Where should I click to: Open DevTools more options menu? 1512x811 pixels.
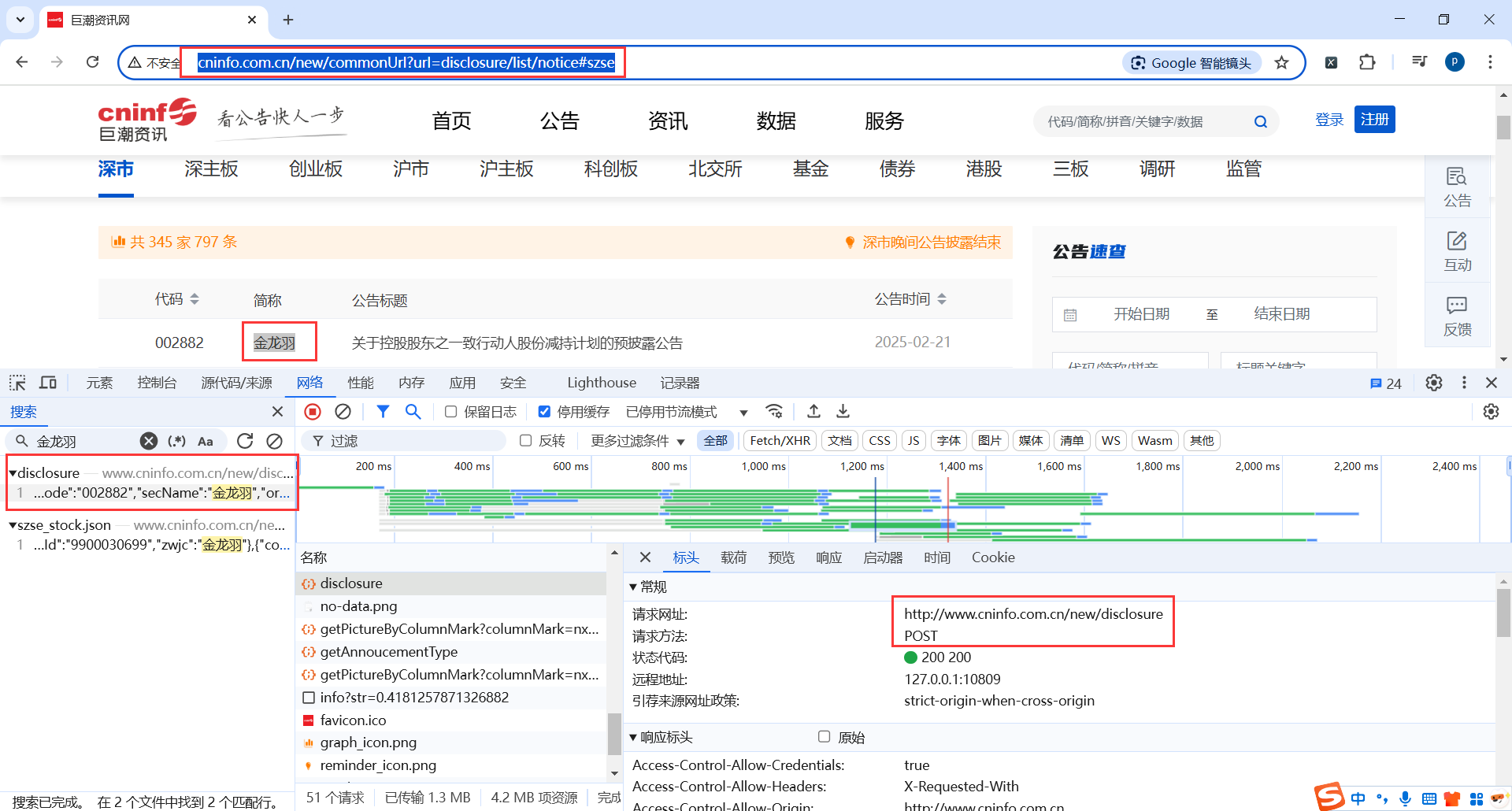coord(1464,383)
